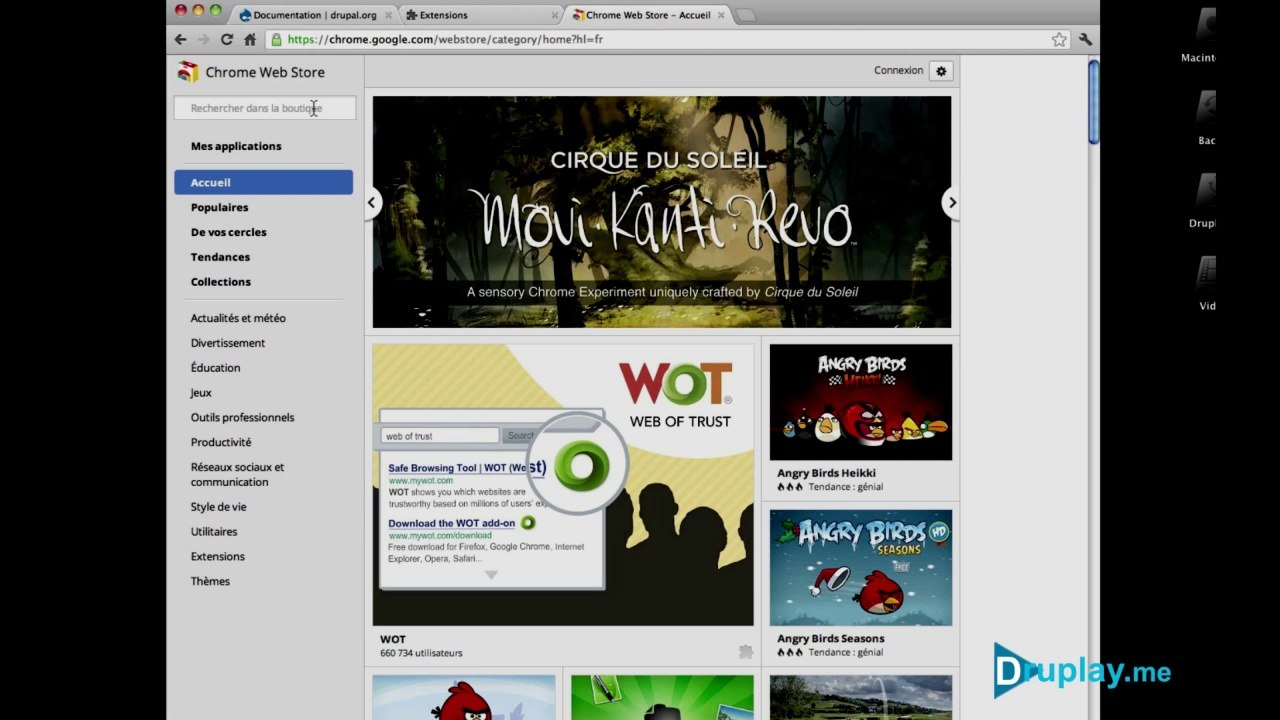Open the Angry Birds Seasons thumbnail
This screenshot has width=1280, height=720.
coord(860,568)
